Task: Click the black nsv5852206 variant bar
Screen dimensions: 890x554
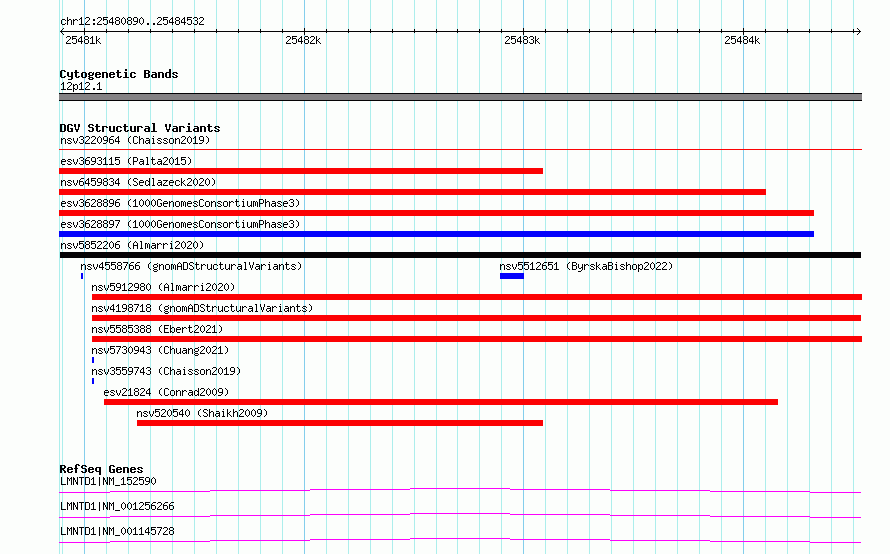Action: tap(460, 255)
